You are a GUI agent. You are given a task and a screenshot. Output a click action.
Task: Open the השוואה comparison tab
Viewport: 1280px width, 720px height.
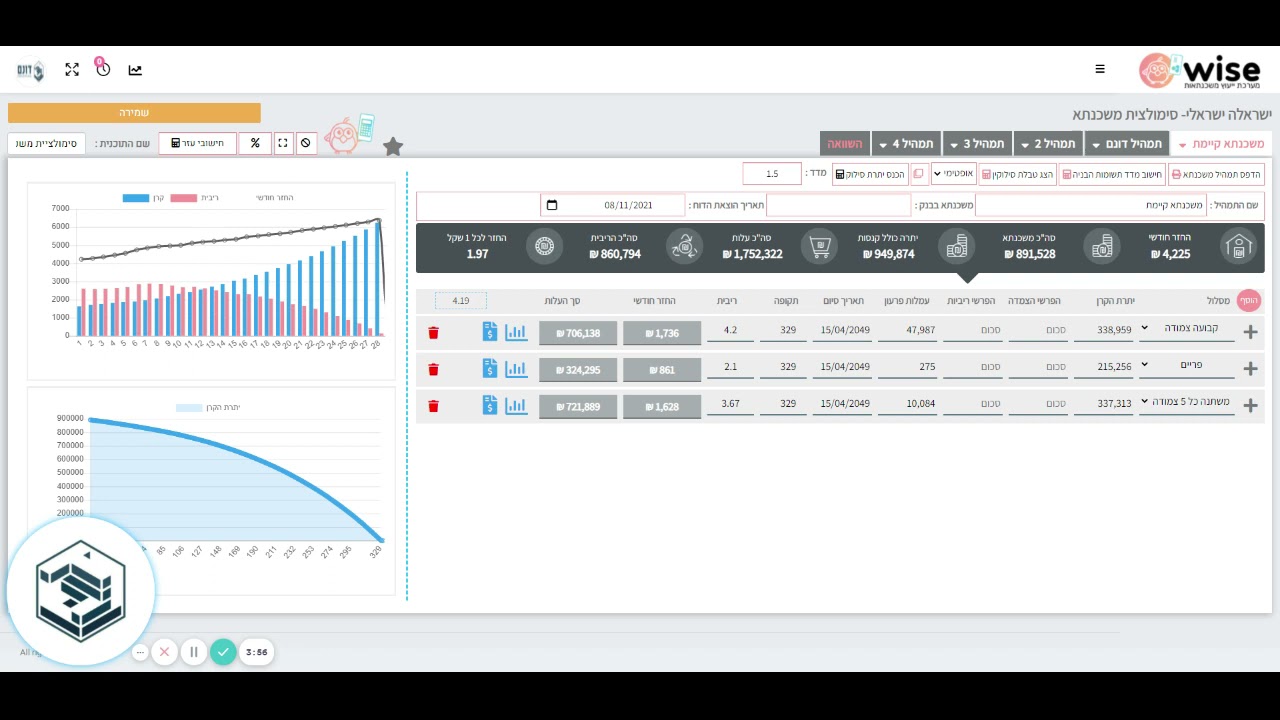click(845, 144)
